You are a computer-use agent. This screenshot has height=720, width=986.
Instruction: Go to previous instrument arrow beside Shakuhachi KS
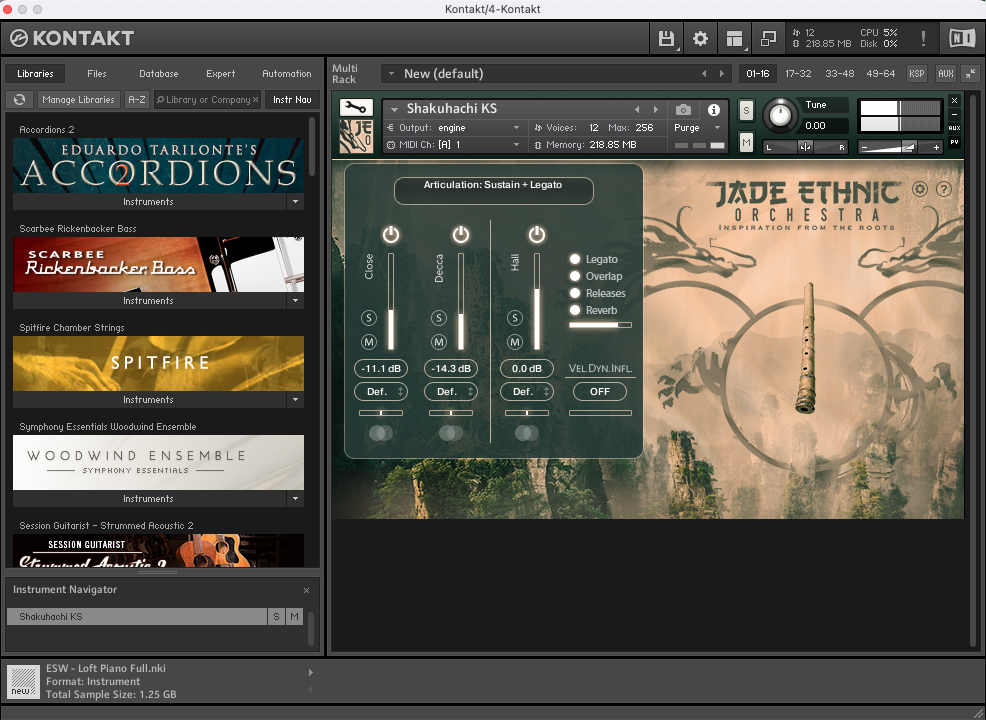(637, 109)
